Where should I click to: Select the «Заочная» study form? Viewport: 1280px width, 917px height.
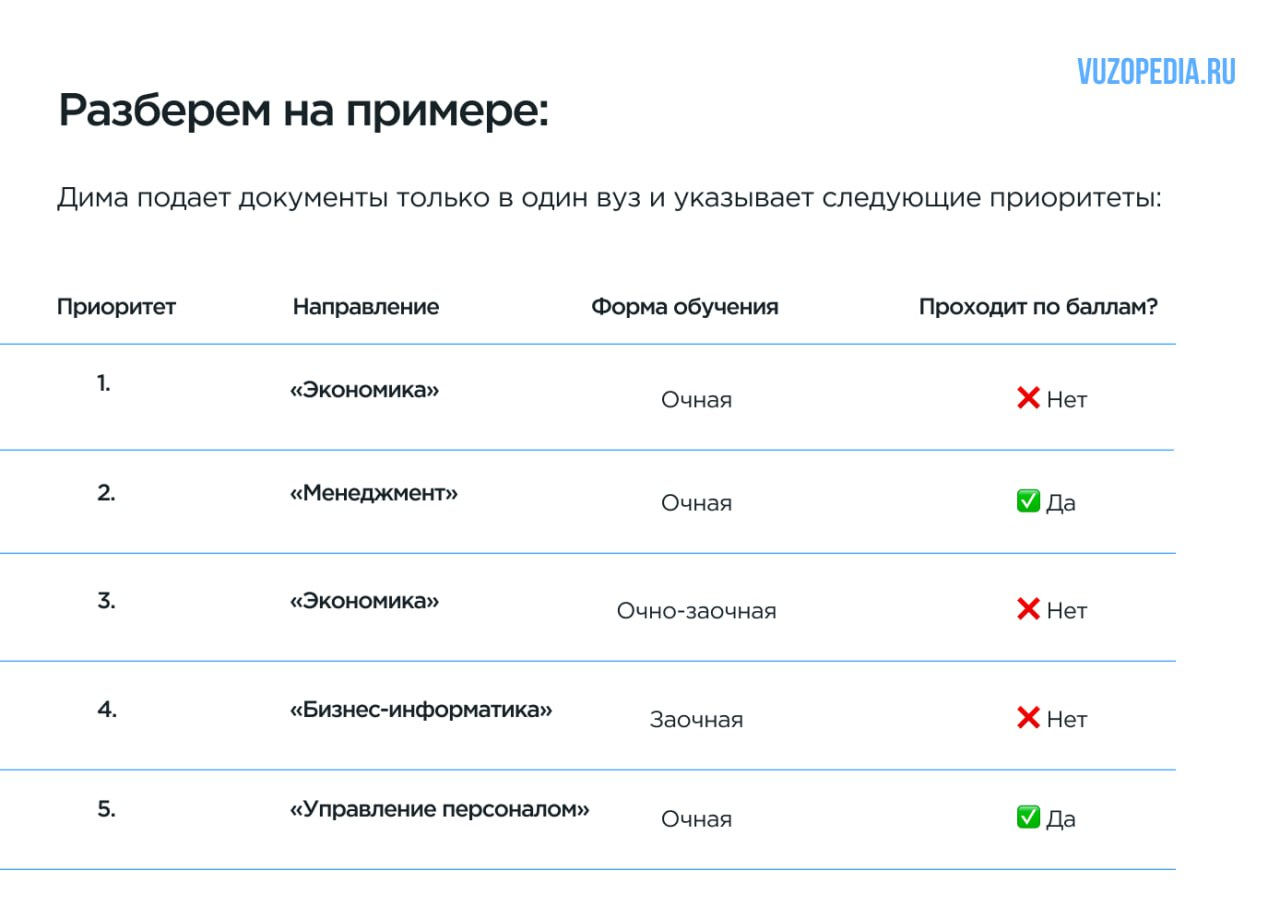tap(696, 720)
